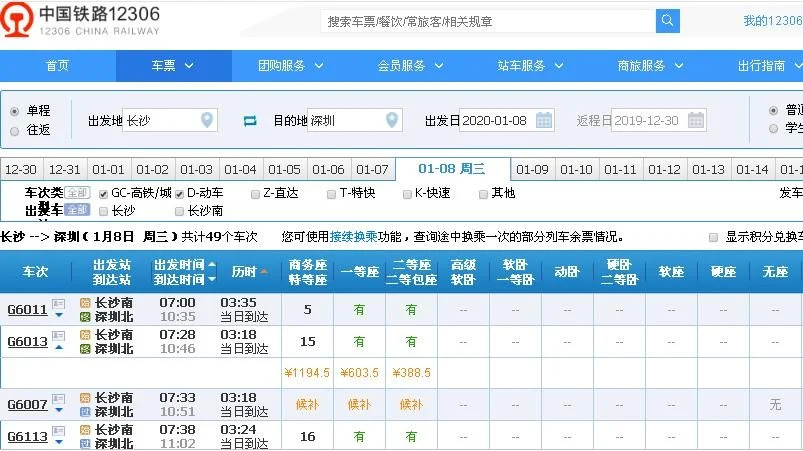The height and width of the screenshot is (451, 803).
Task: Sort by departure time ascending arrow
Action: click(x=212, y=265)
